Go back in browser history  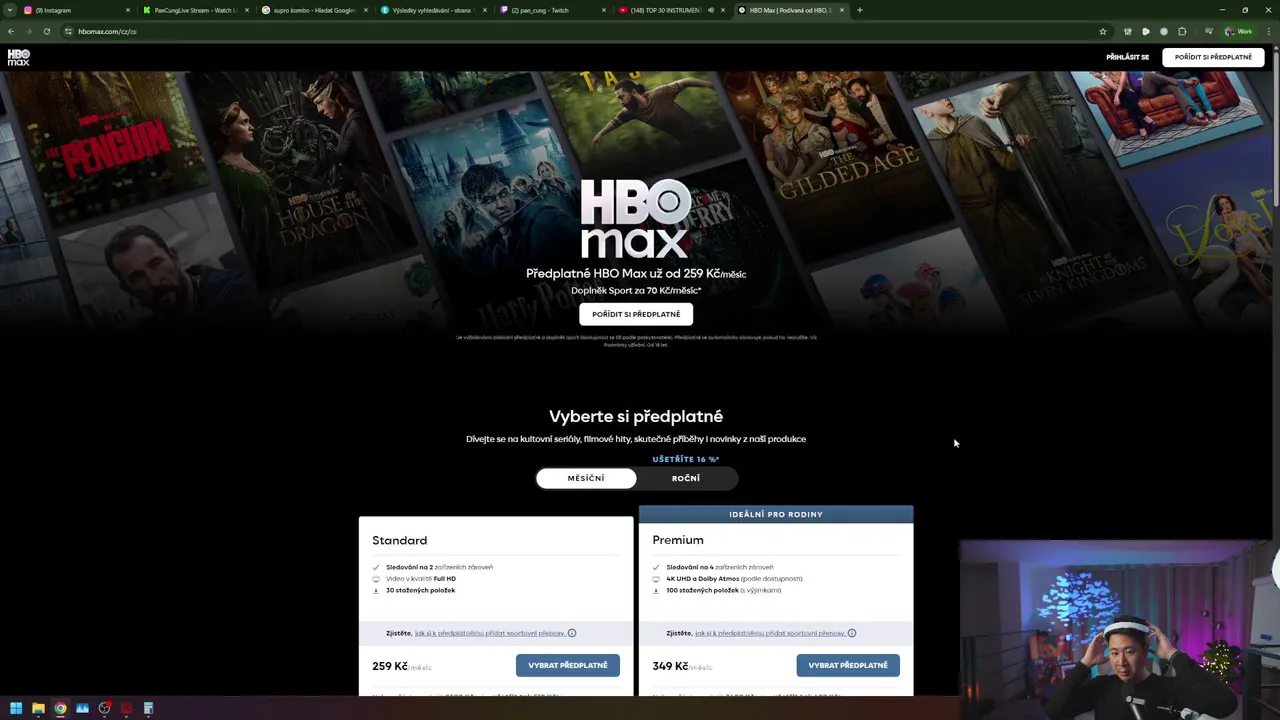[11, 31]
